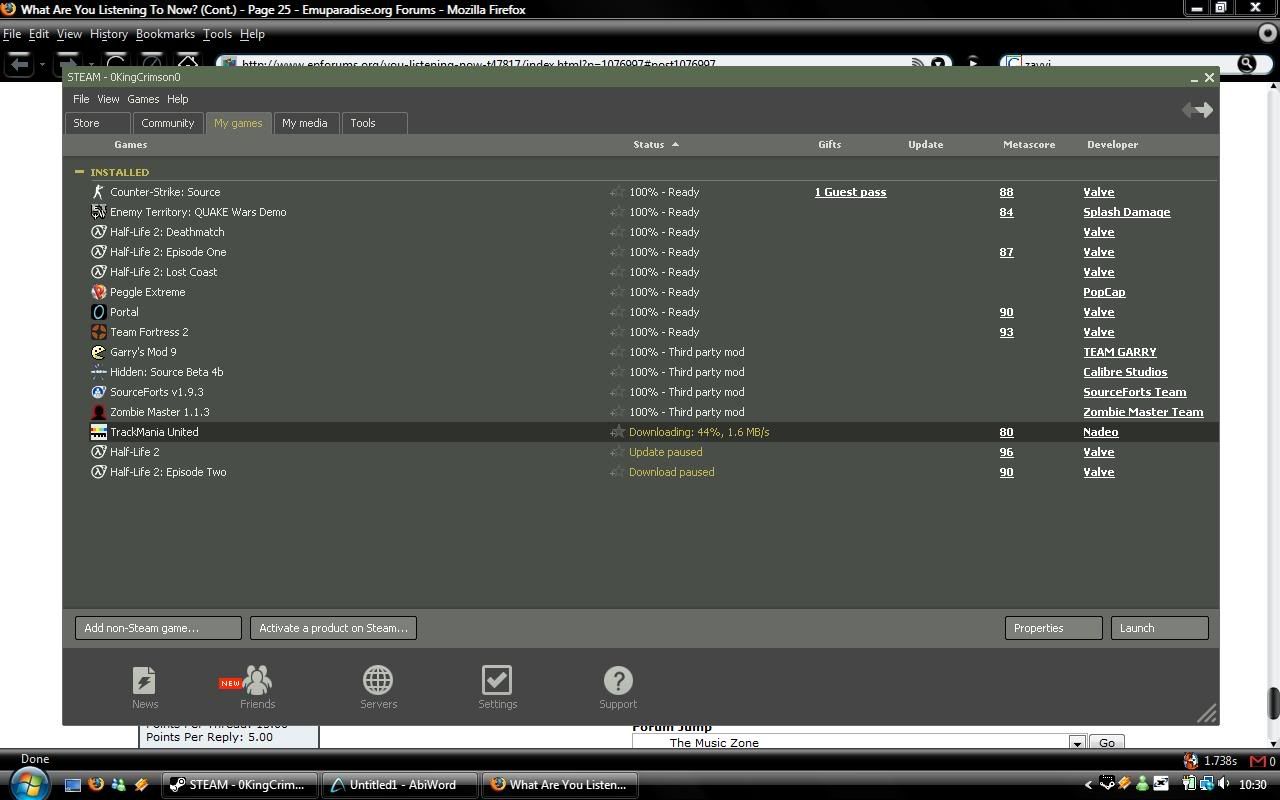
Task: Open the Splash Damage developer link
Action: pos(1126,212)
